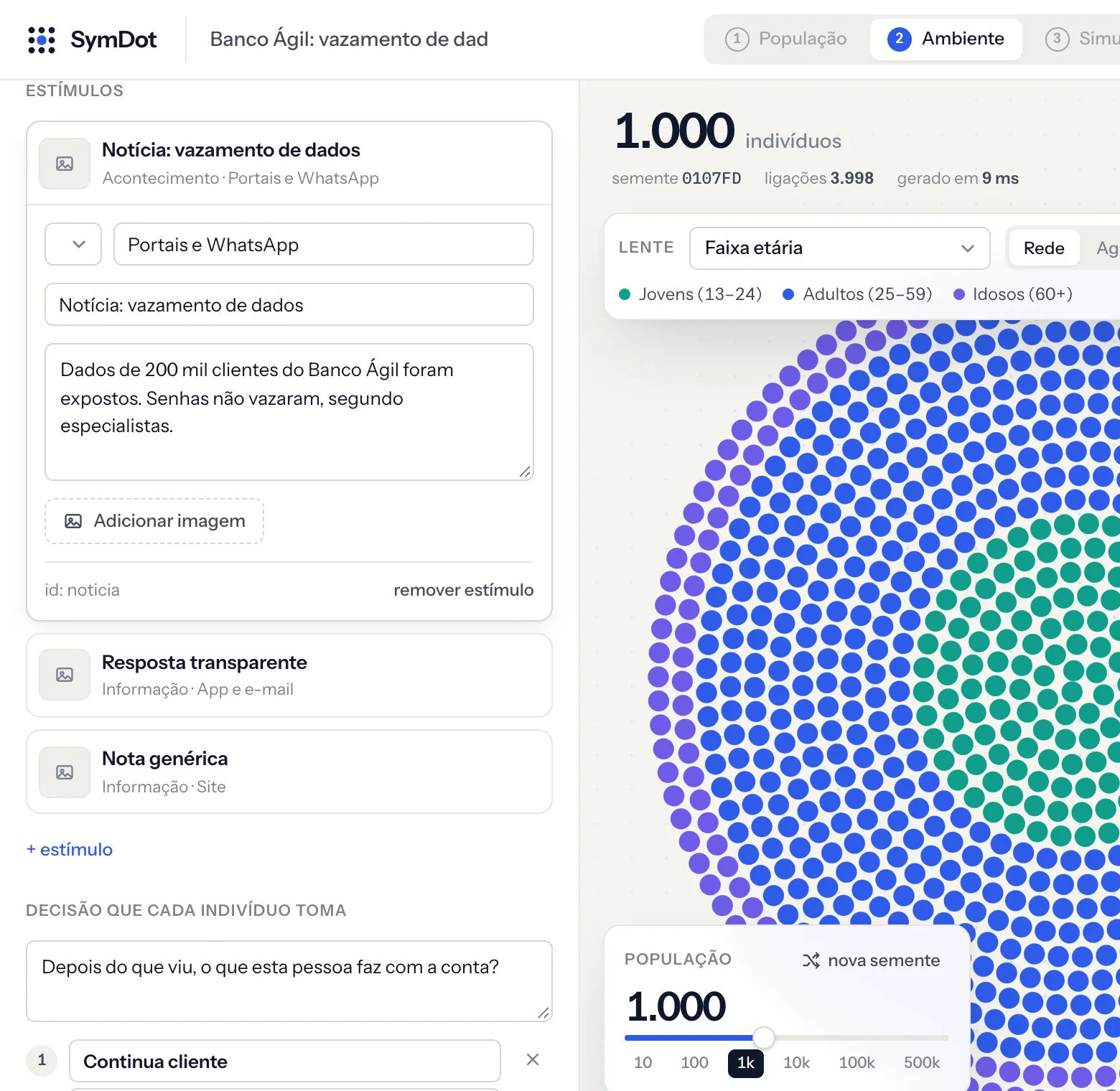
Task: Click the picture icon in Adicionar imagem
Action: 73,521
